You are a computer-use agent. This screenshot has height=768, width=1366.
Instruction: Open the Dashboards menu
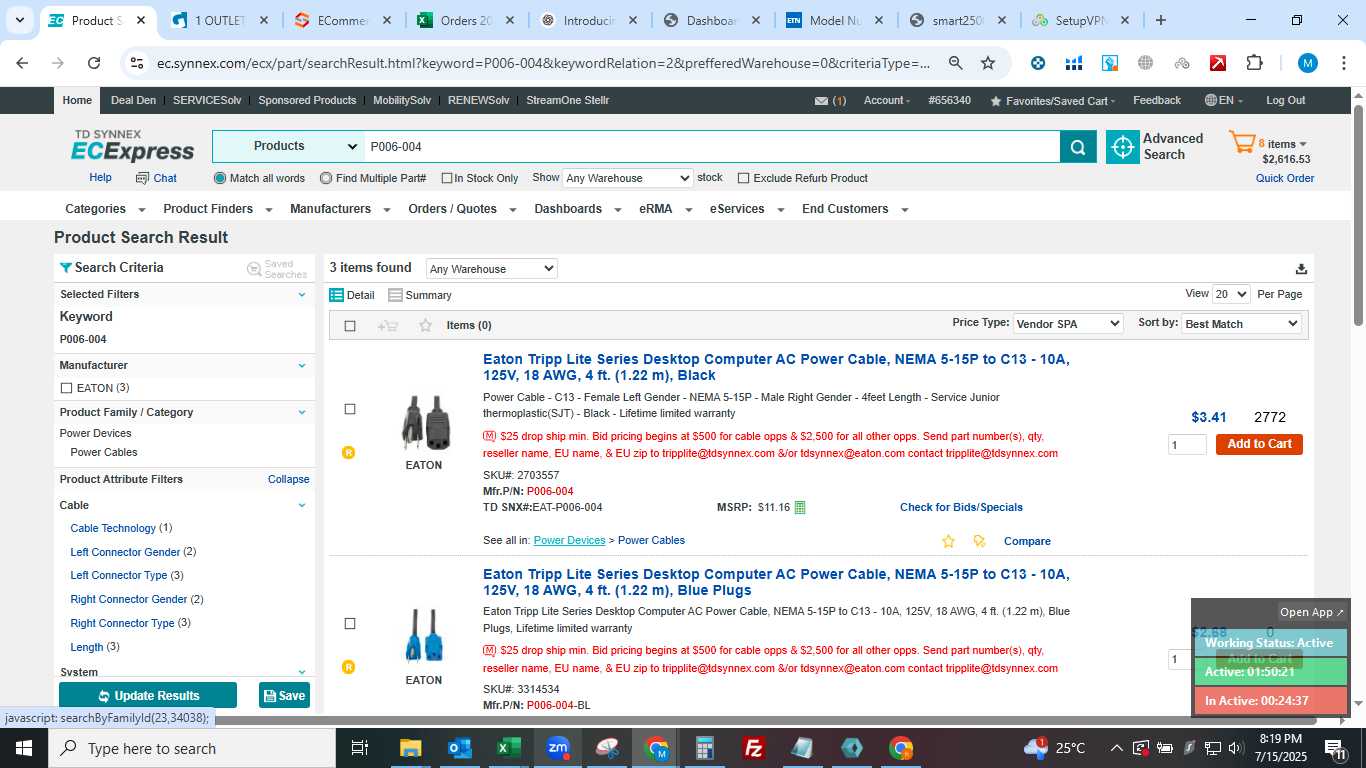[x=577, y=209]
